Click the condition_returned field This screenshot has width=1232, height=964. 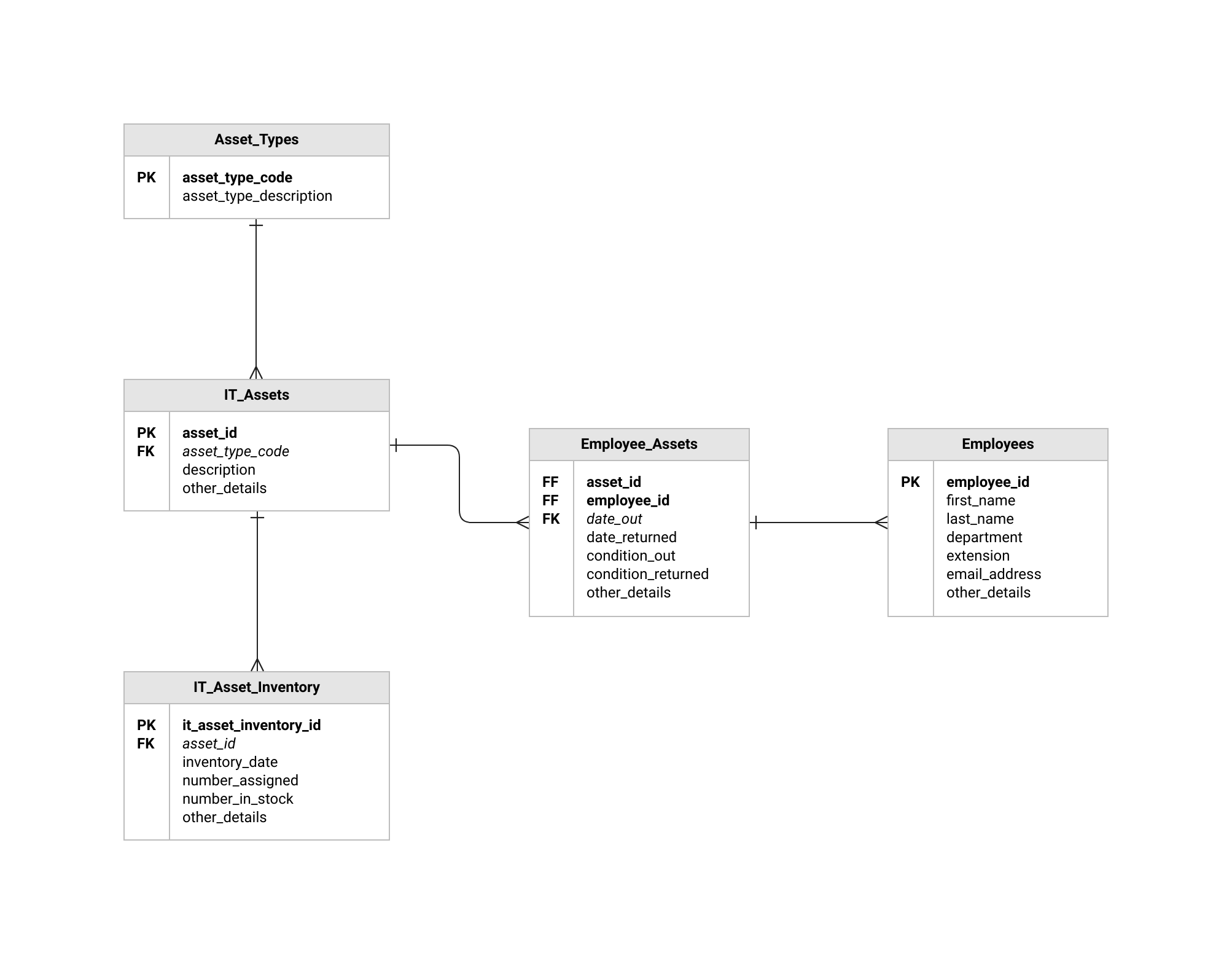click(x=647, y=574)
